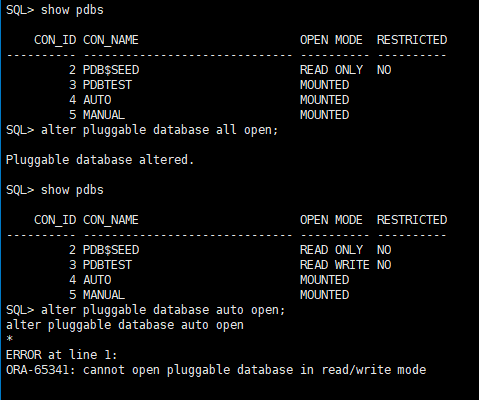
Task: Click MANUAL name in first listing
Action: [x=104, y=115]
